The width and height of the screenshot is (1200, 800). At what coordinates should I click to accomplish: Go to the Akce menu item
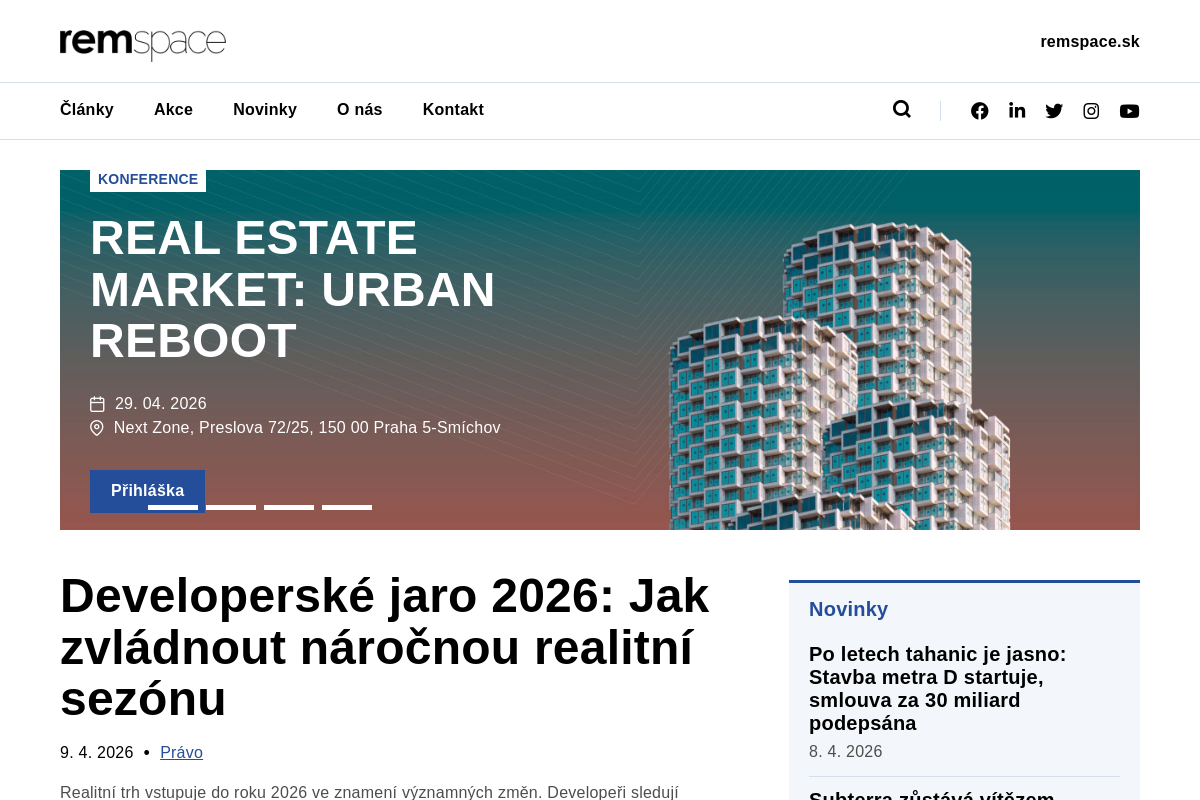173,110
